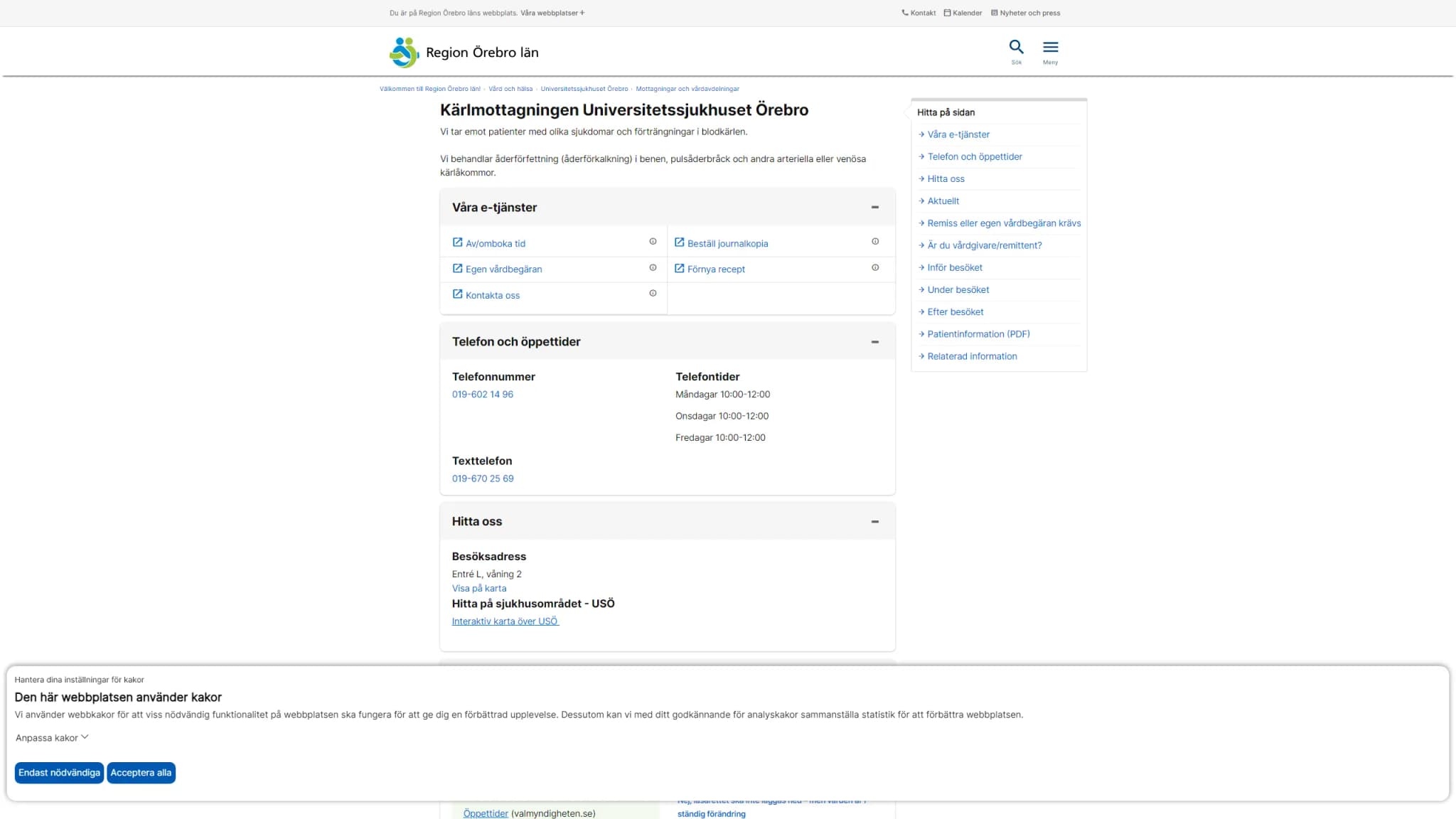Expand Våra webbplatser plus menu
This screenshot has width=1456, height=819.
point(552,13)
